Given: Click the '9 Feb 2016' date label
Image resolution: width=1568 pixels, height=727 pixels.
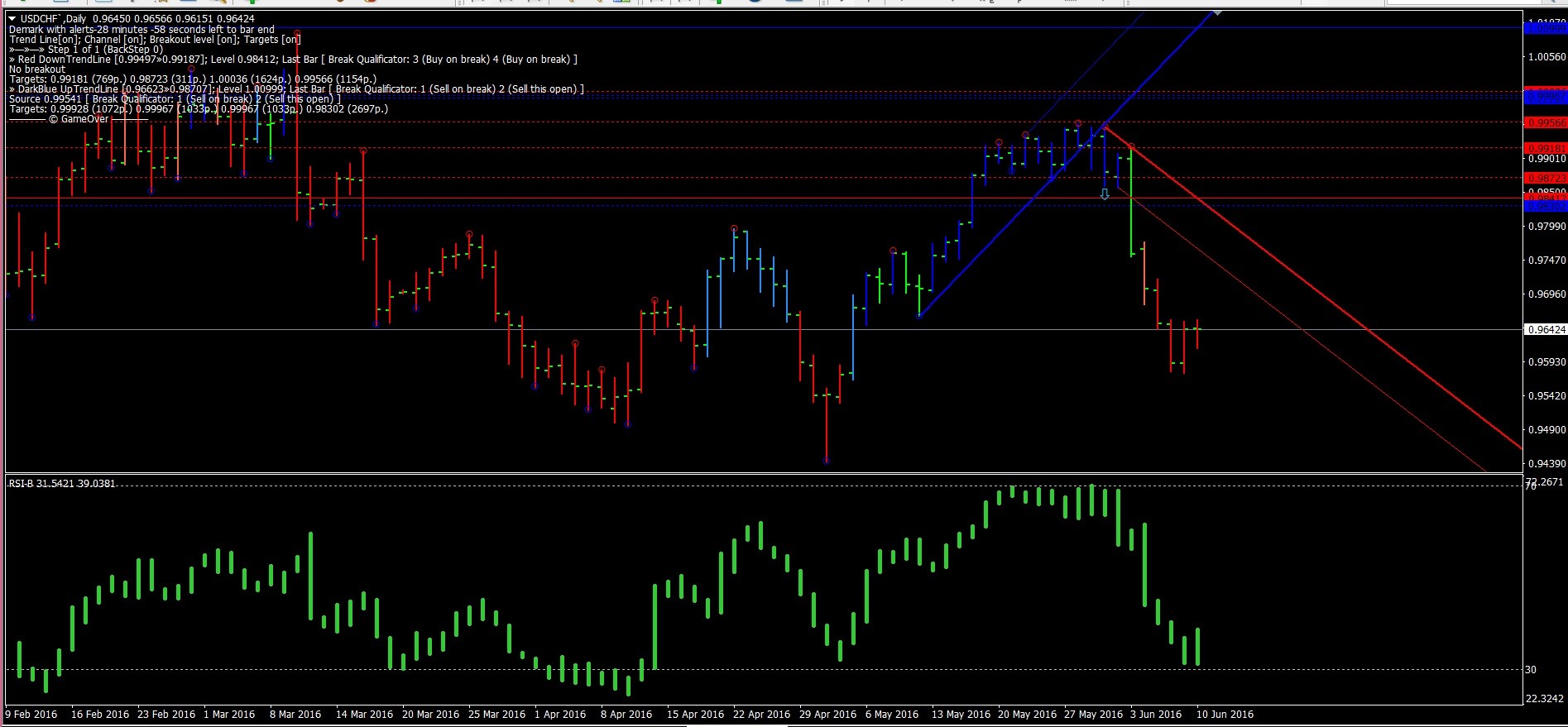Looking at the screenshot, I should [31, 714].
